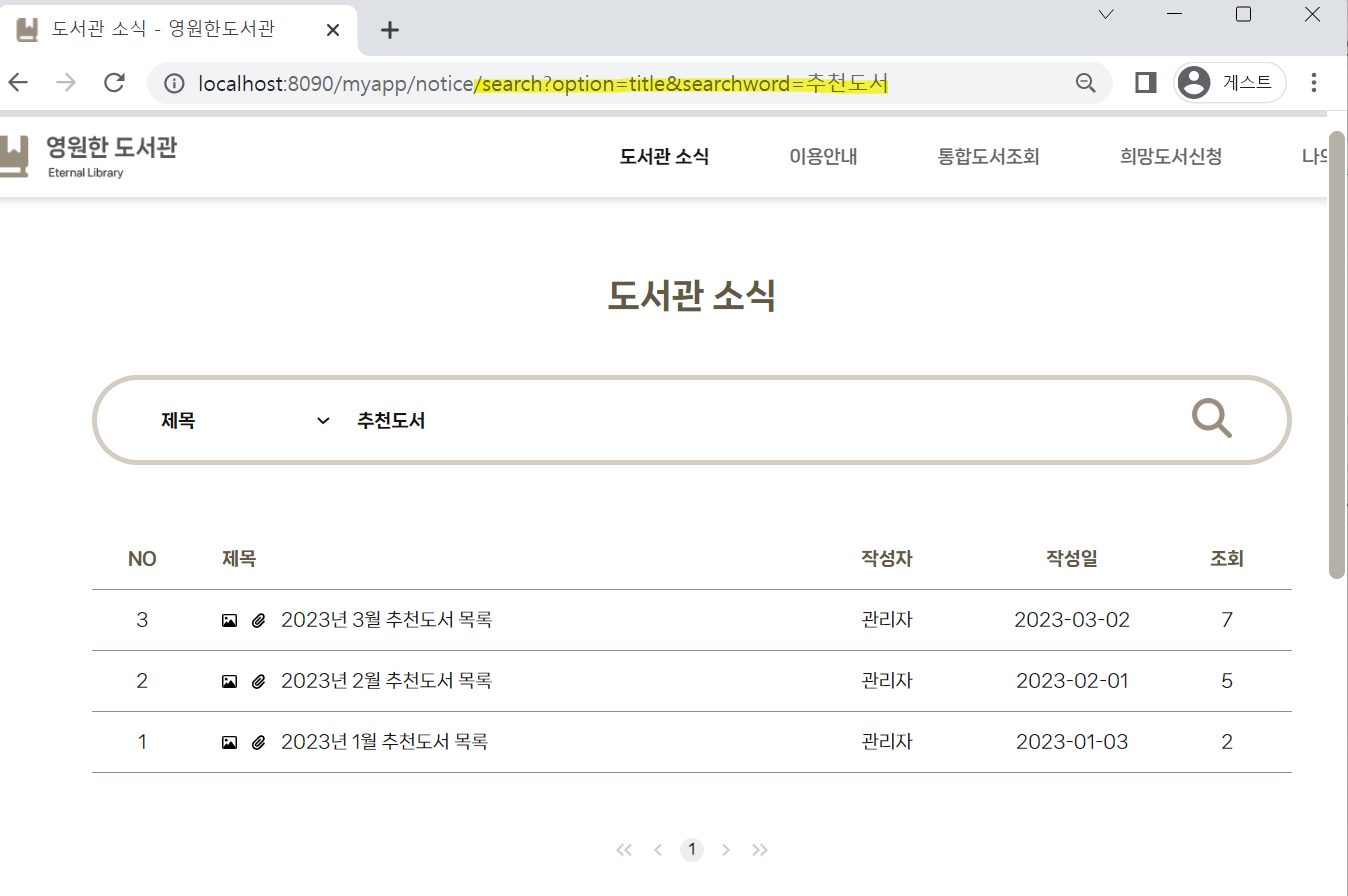Click the browser forward arrow
This screenshot has height=896, width=1348.
(x=66, y=83)
